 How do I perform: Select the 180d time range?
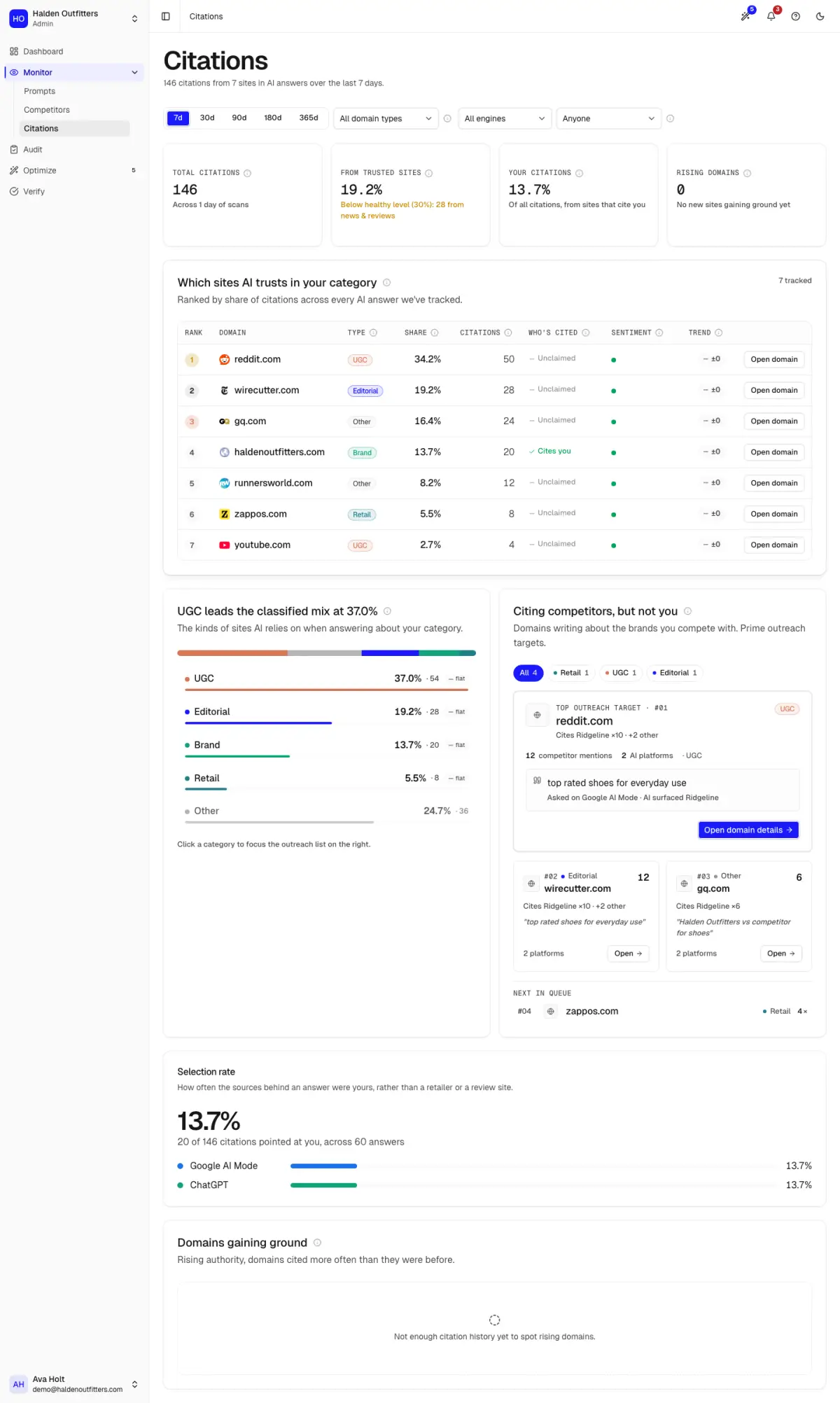(272, 118)
